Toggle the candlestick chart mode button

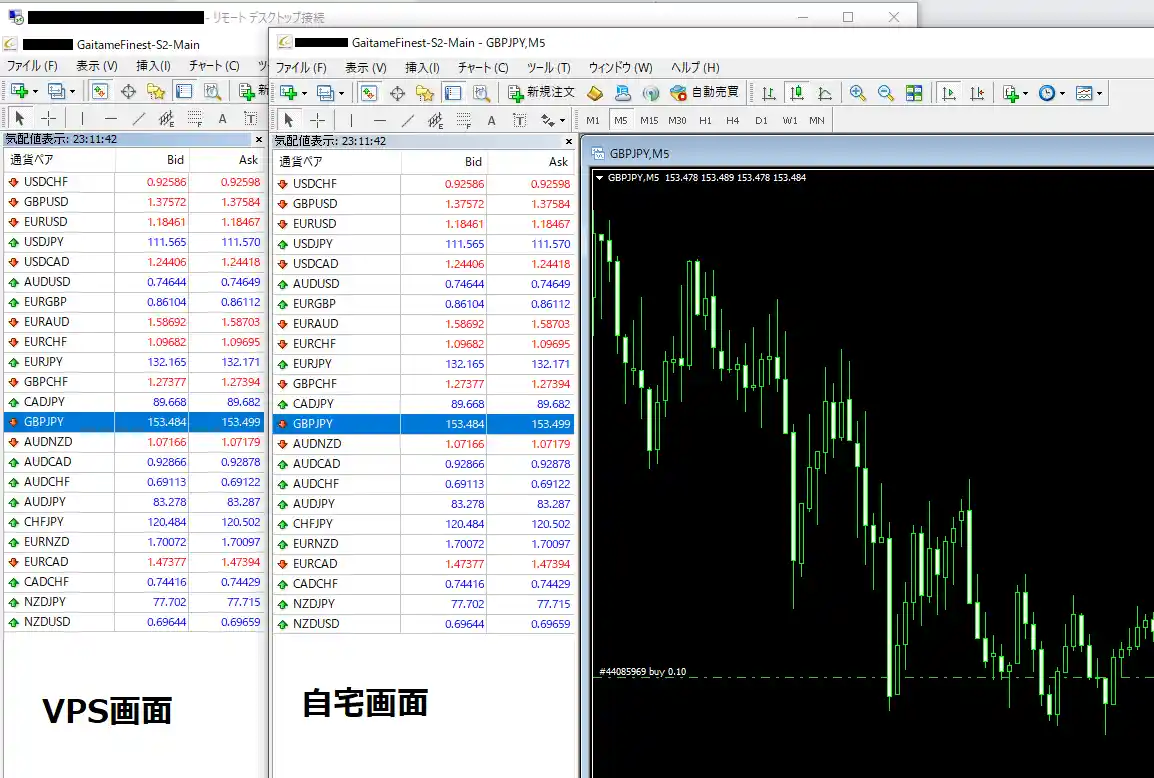click(797, 93)
